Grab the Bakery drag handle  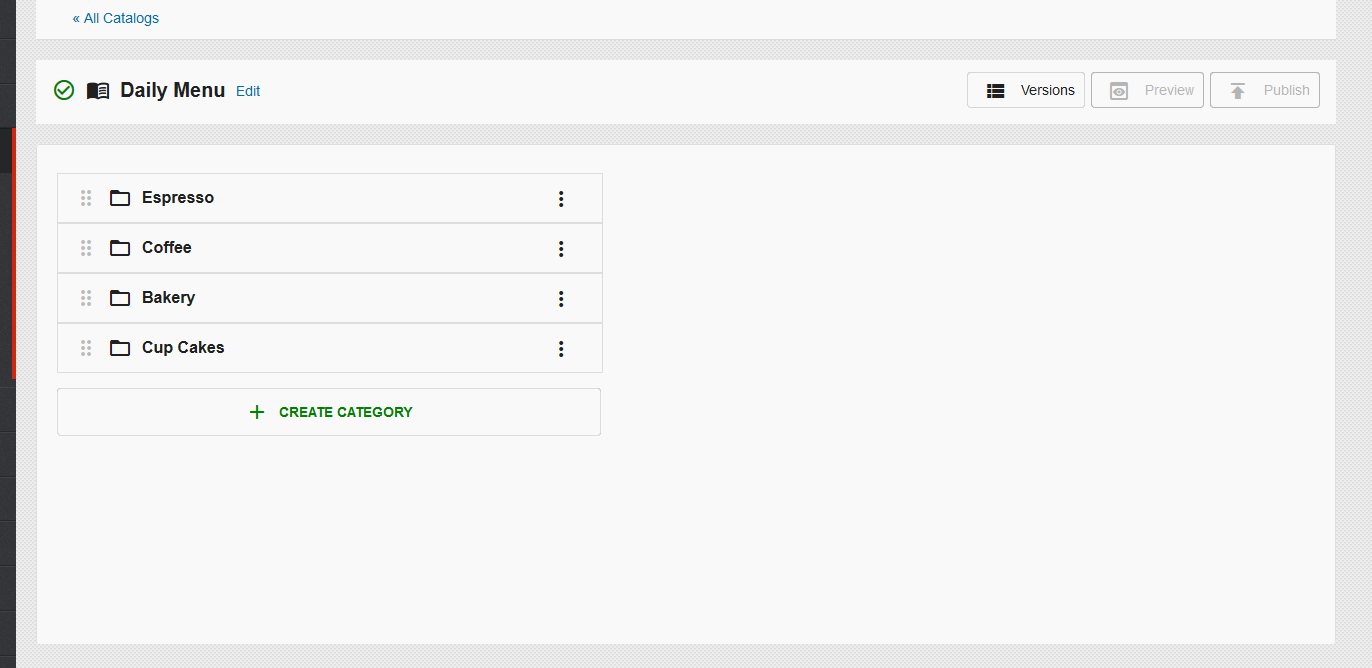pos(86,298)
